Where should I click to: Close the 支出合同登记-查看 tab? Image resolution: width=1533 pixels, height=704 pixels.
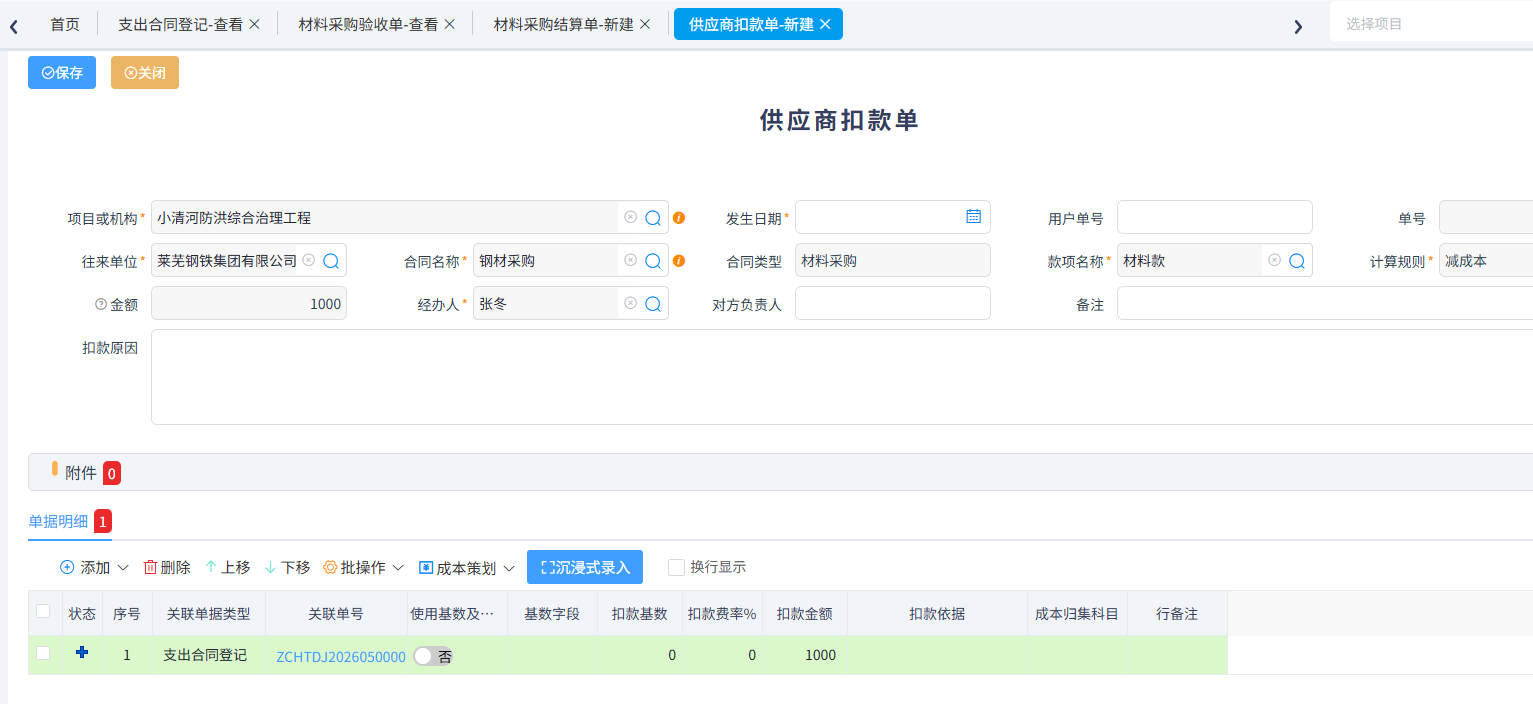[254, 24]
